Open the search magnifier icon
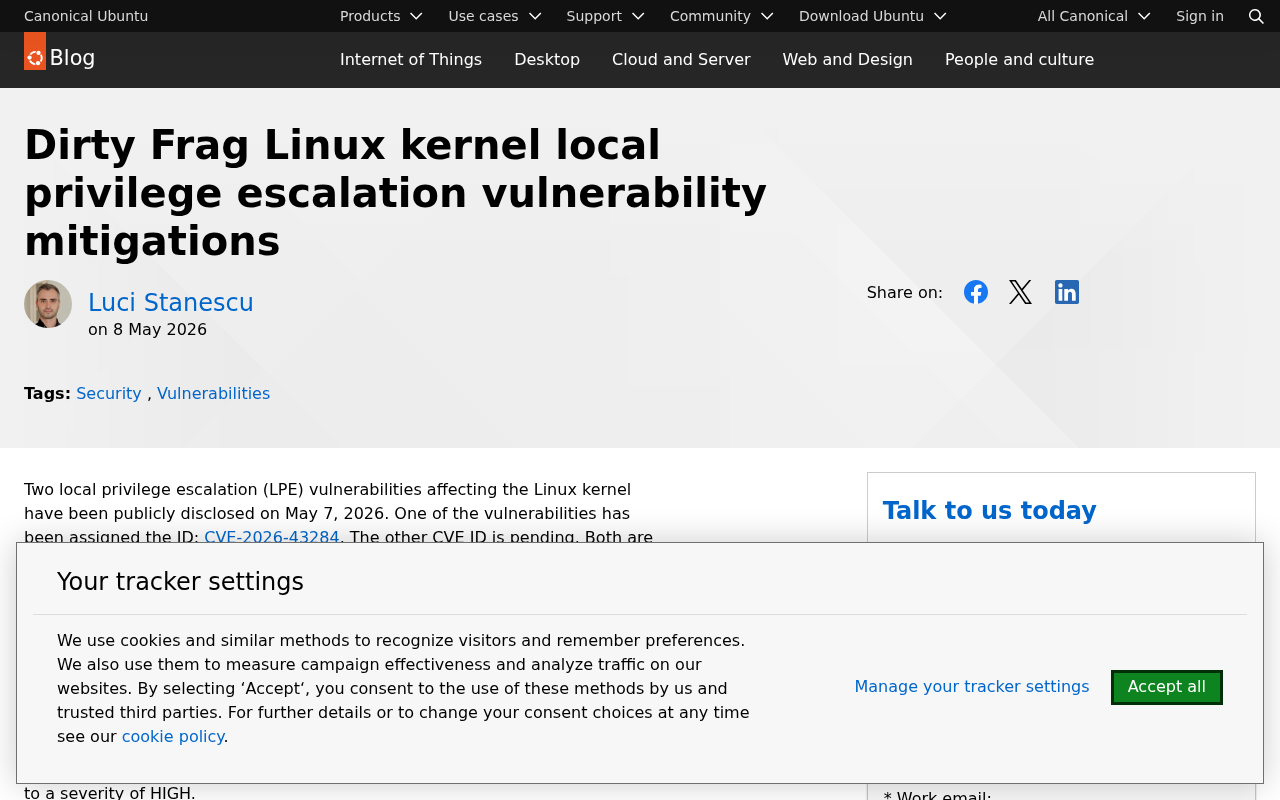Viewport: 1280px width, 800px height. (x=1257, y=16)
